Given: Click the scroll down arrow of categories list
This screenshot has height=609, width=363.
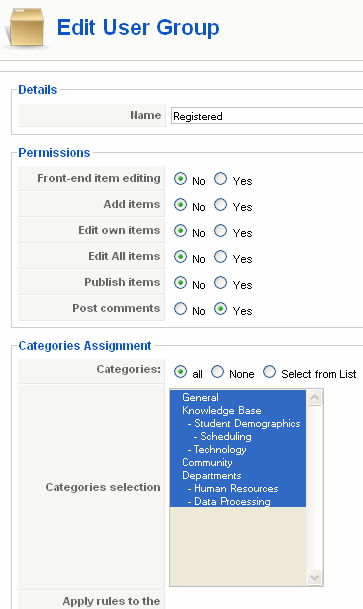Looking at the screenshot, I should (314, 577).
